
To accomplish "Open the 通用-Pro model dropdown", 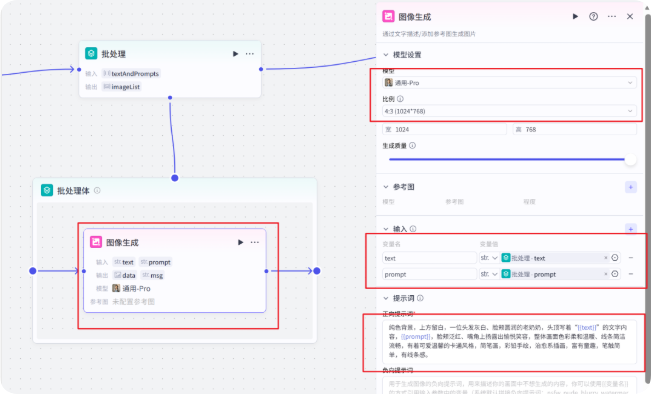I will (509, 83).
